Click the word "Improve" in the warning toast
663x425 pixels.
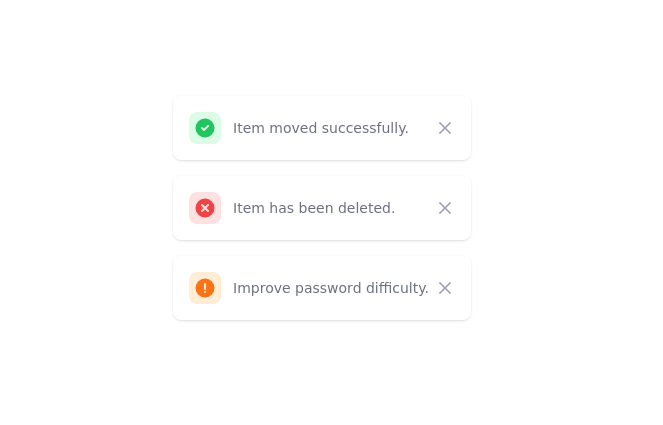(x=261, y=288)
